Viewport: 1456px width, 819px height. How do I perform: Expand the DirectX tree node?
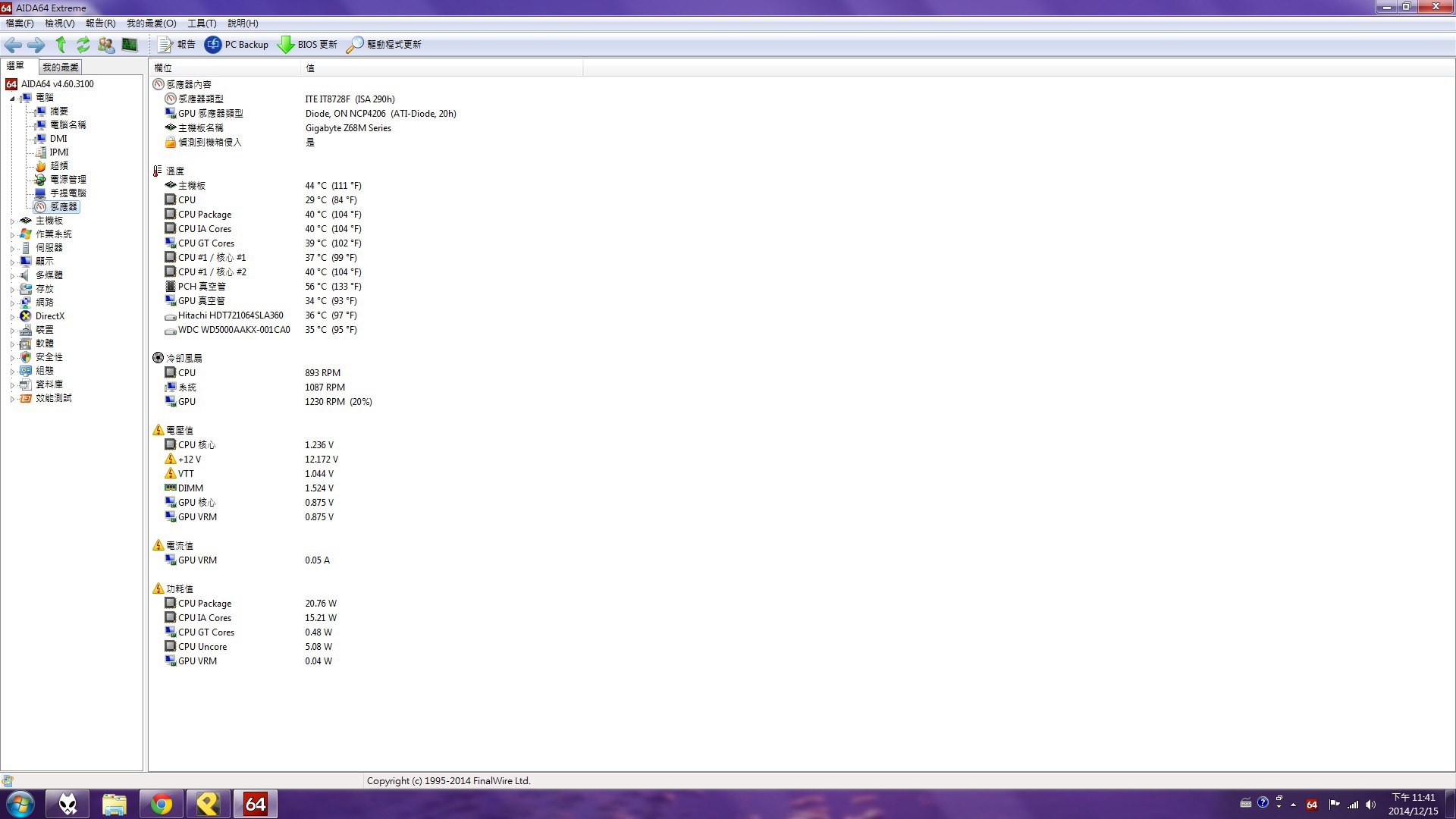point(12,317)
